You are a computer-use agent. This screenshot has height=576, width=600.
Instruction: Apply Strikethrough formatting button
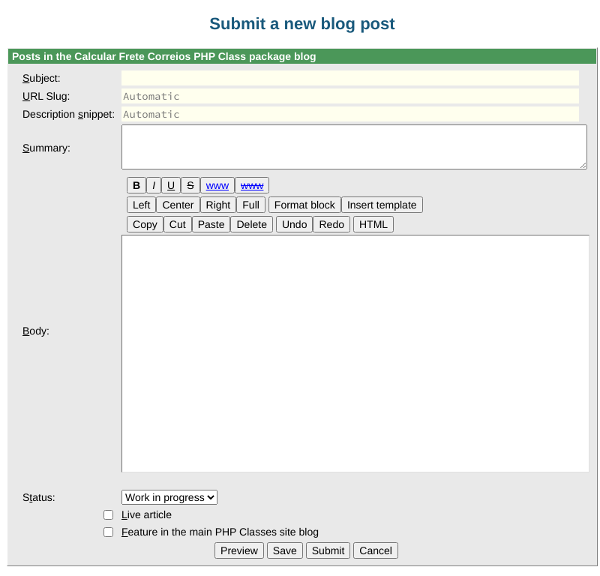pos(190,186)
